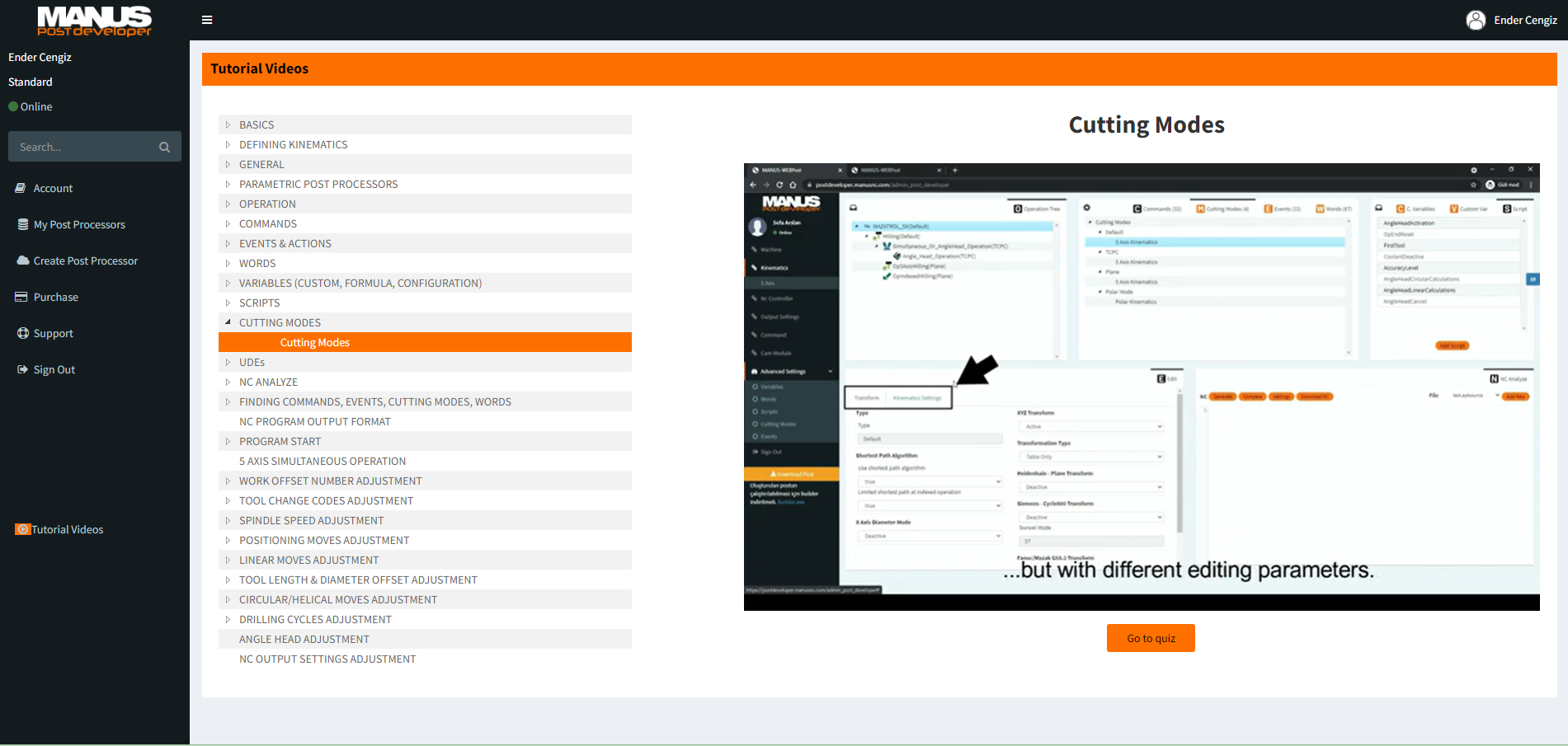Image resolution: width=1568 pixels, height=746 pixels.
Task: Open My Post Processors page
Action: 79,225
